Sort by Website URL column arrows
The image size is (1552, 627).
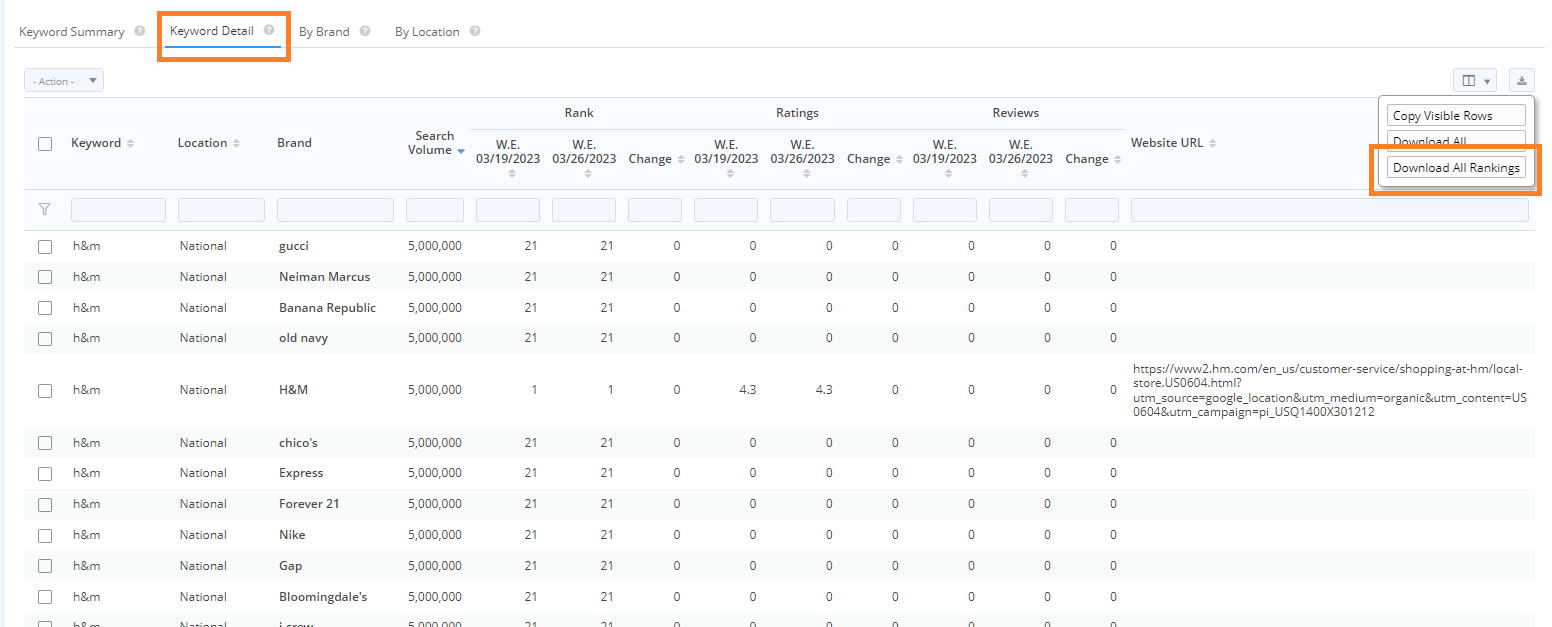tap(1212, 144)
